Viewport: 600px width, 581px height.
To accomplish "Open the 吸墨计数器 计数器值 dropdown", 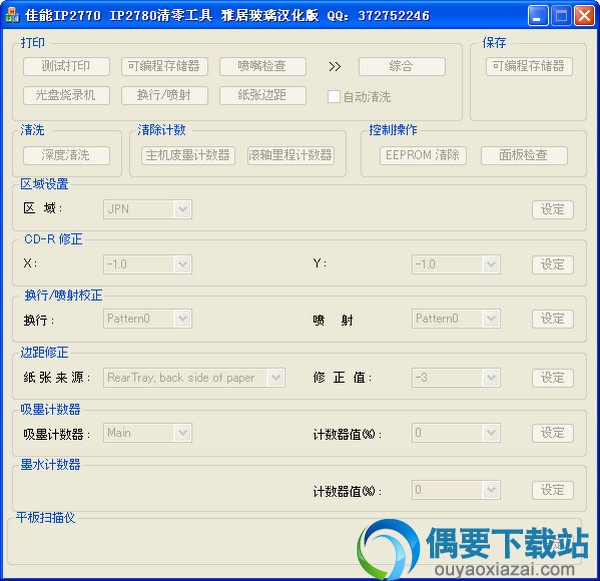I will [x=456, y=433].
